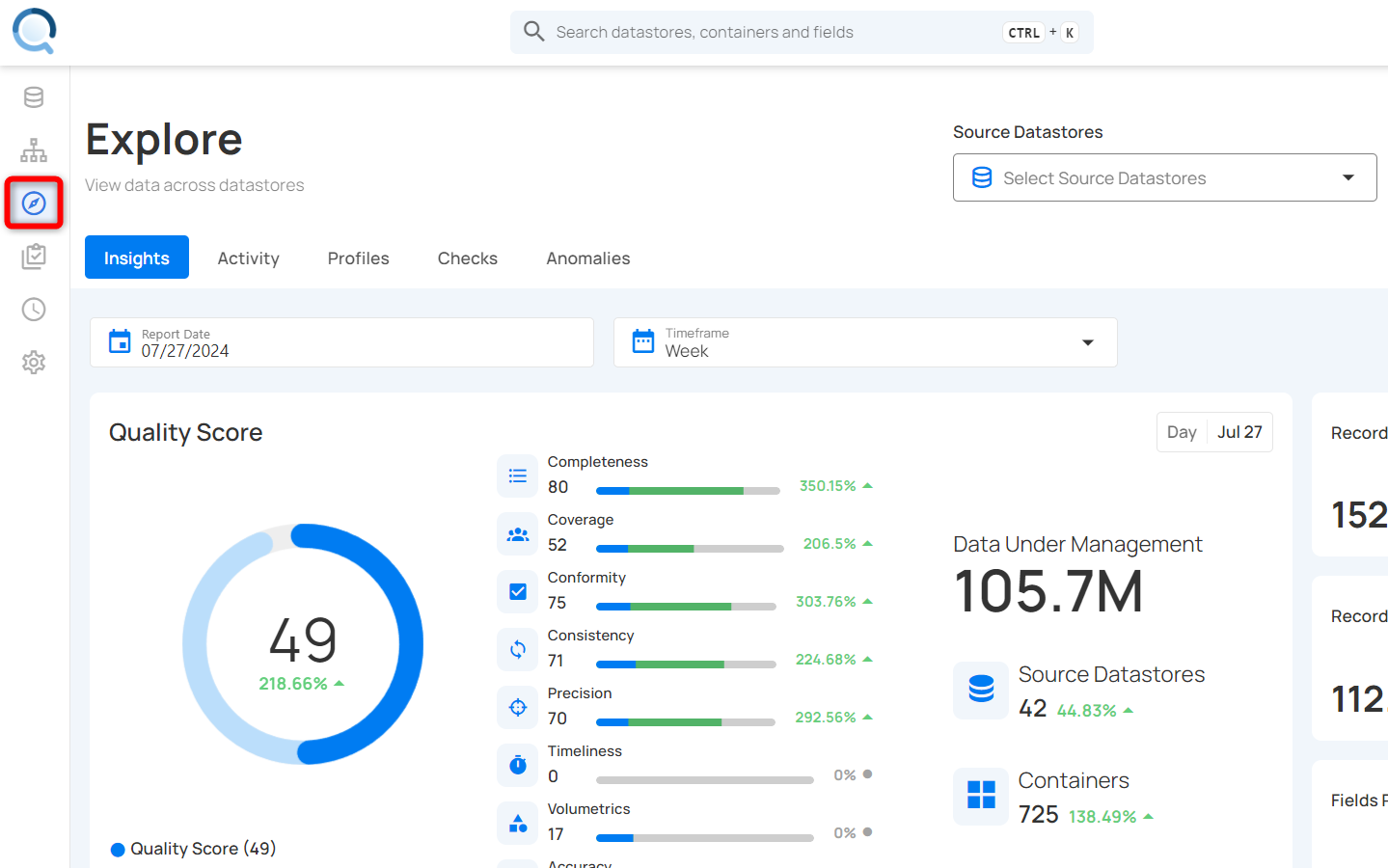Click the Timeliness progress bar

click(705, 780)
